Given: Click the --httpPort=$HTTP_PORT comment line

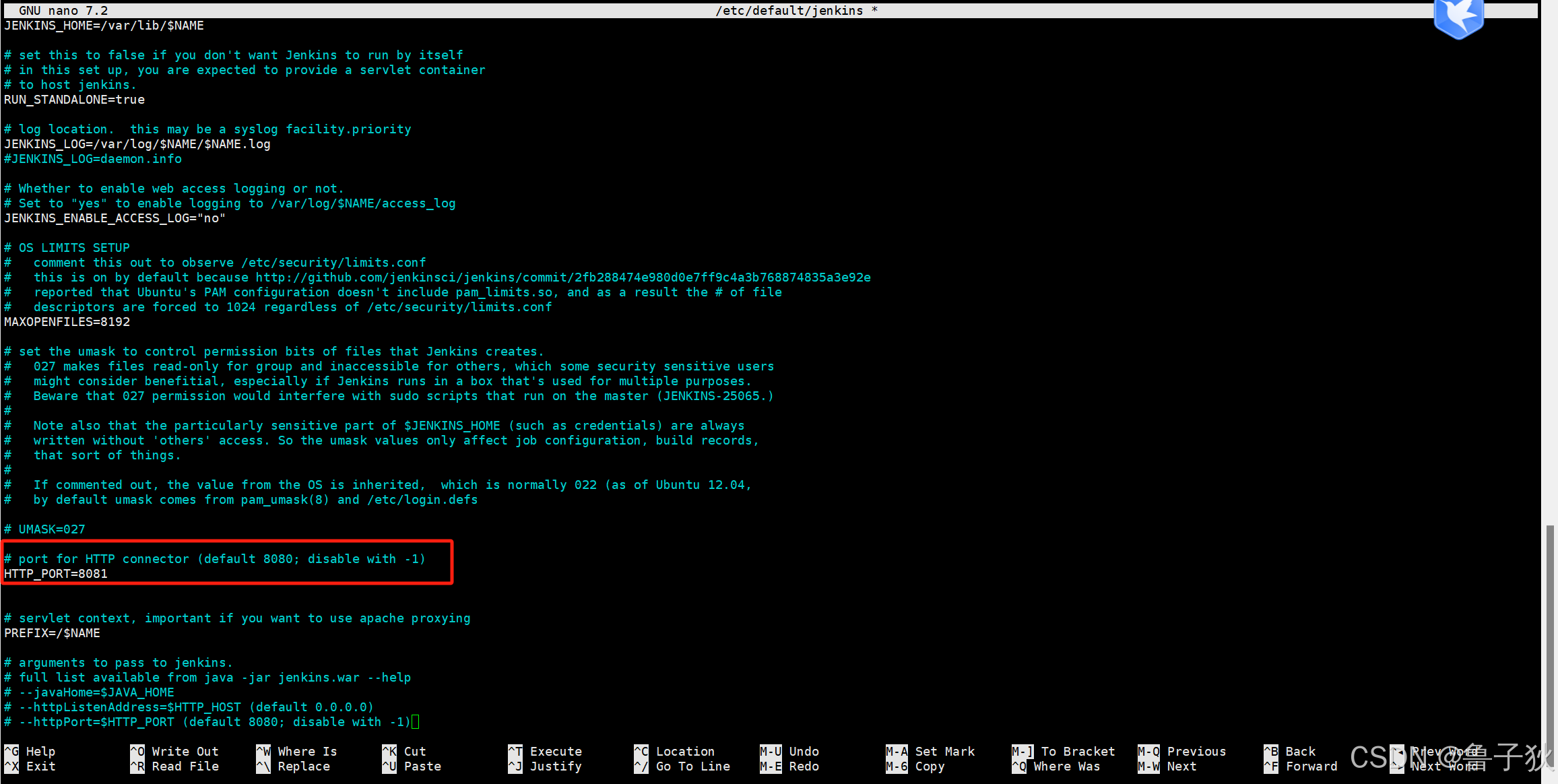Looking at the screenshot, I should 207,721.
